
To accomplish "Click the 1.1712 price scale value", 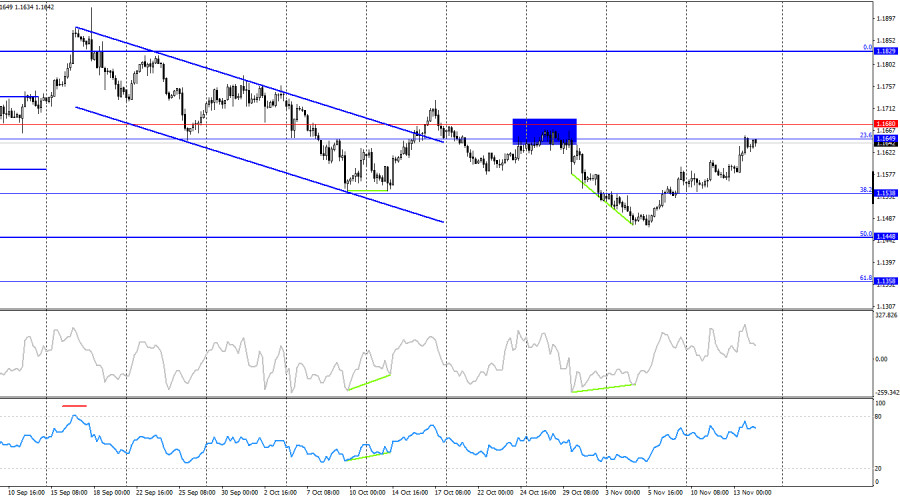I will (886, 108).
